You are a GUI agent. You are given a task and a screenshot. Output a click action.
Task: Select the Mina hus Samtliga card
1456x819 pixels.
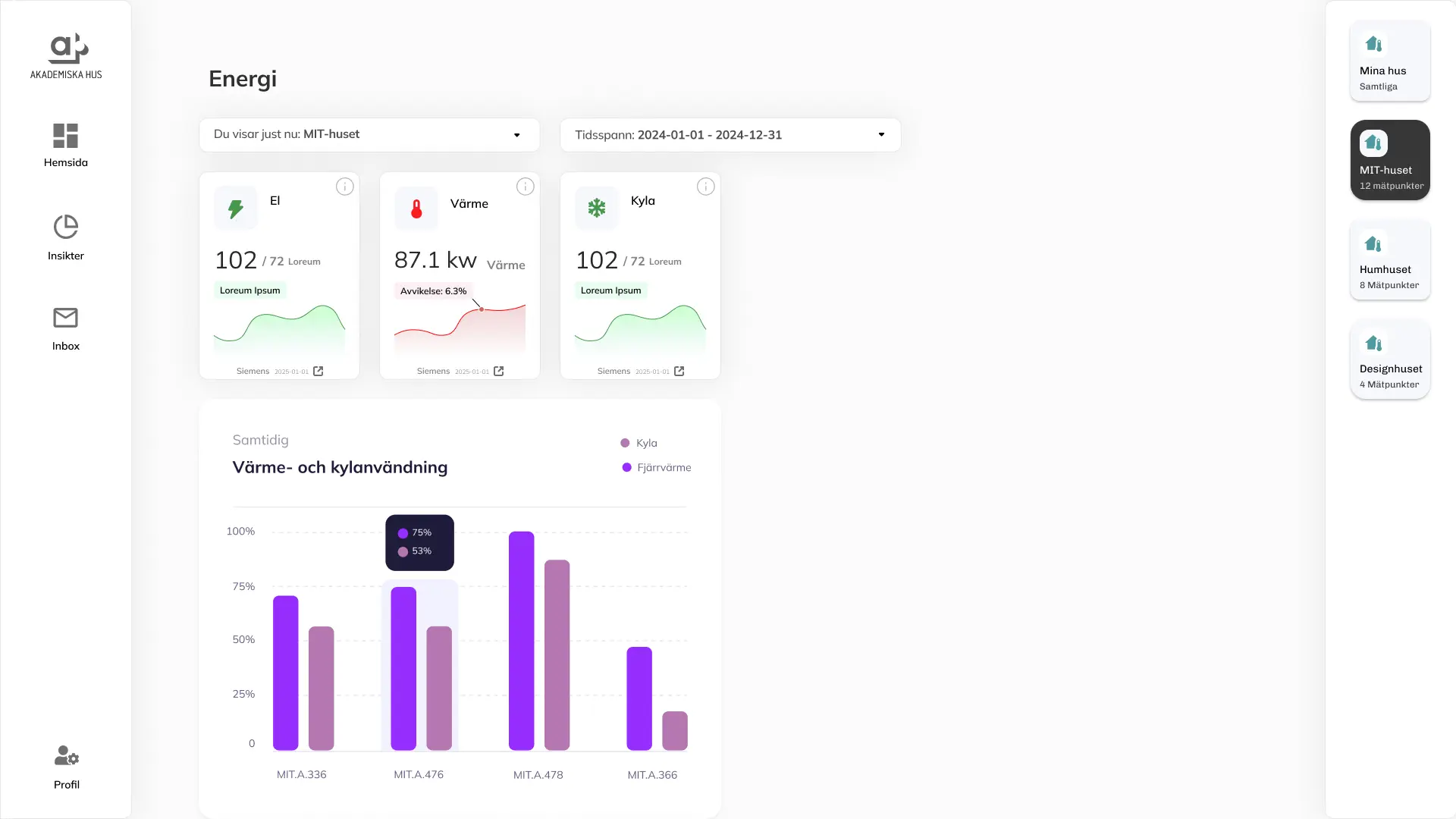coord(1390,61)
